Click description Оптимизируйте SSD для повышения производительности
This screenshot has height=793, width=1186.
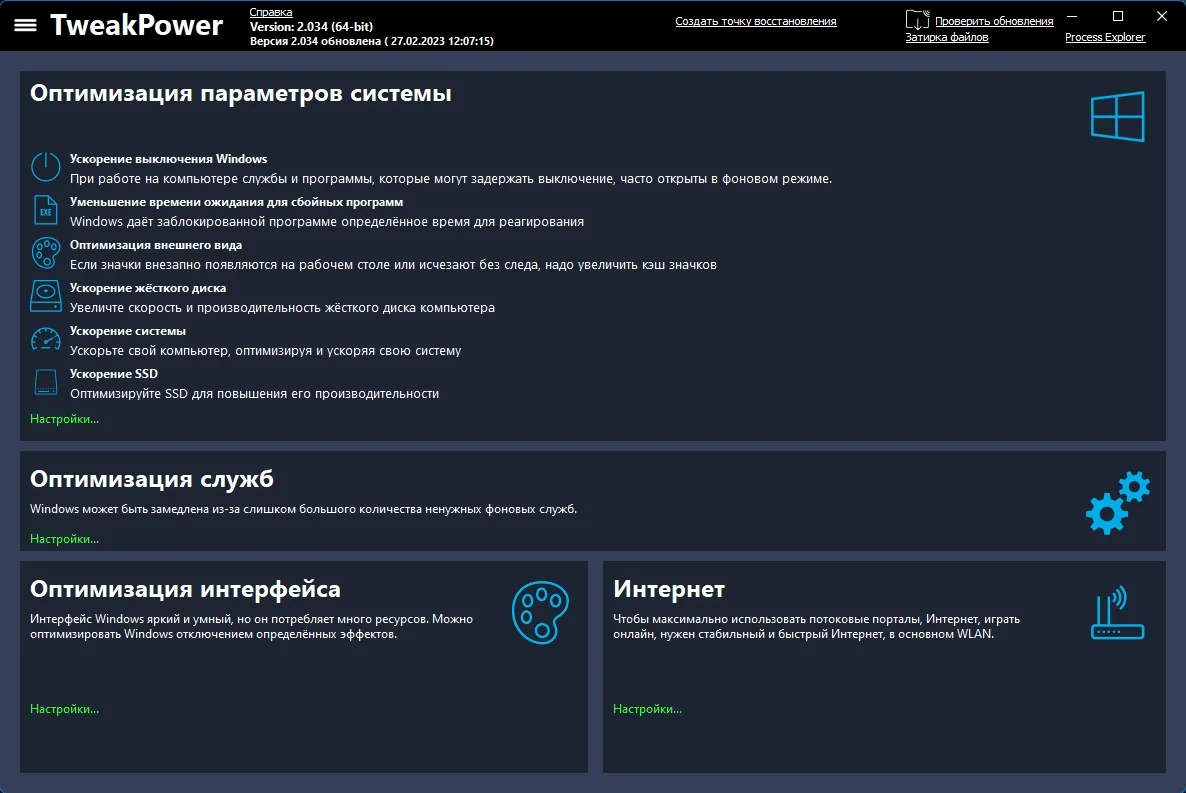pos(255,393)
